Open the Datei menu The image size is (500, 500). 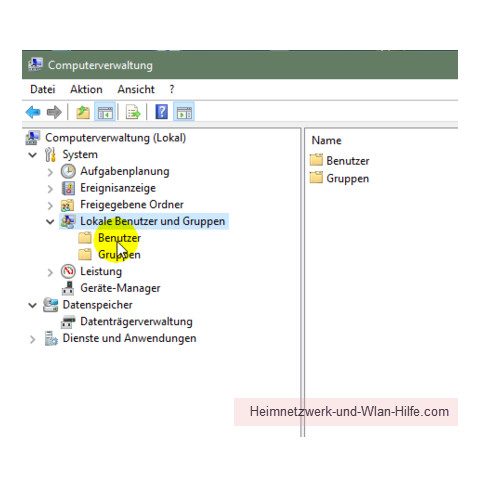click(43, 89)
